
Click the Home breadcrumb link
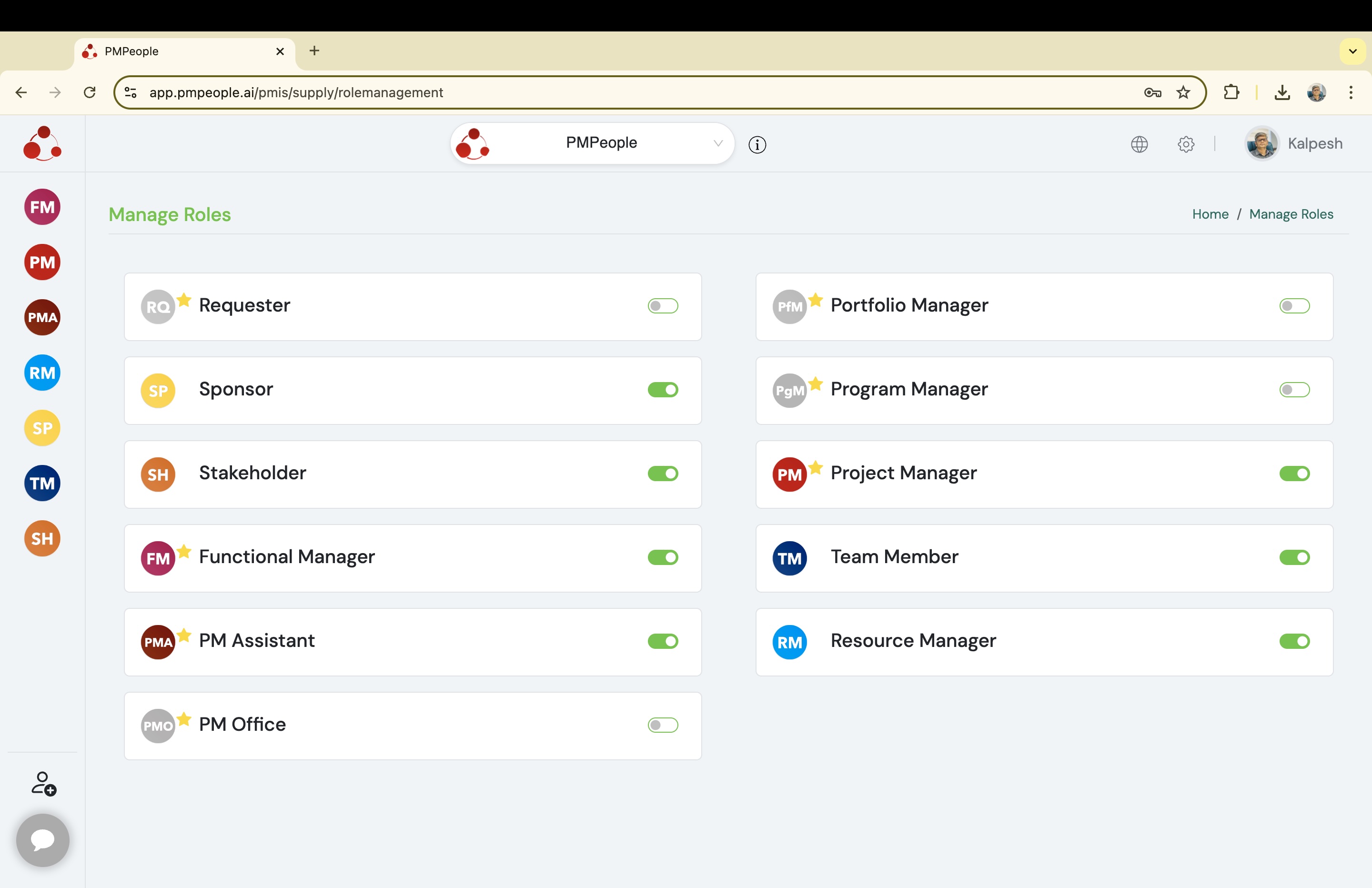click(1210, 214)
